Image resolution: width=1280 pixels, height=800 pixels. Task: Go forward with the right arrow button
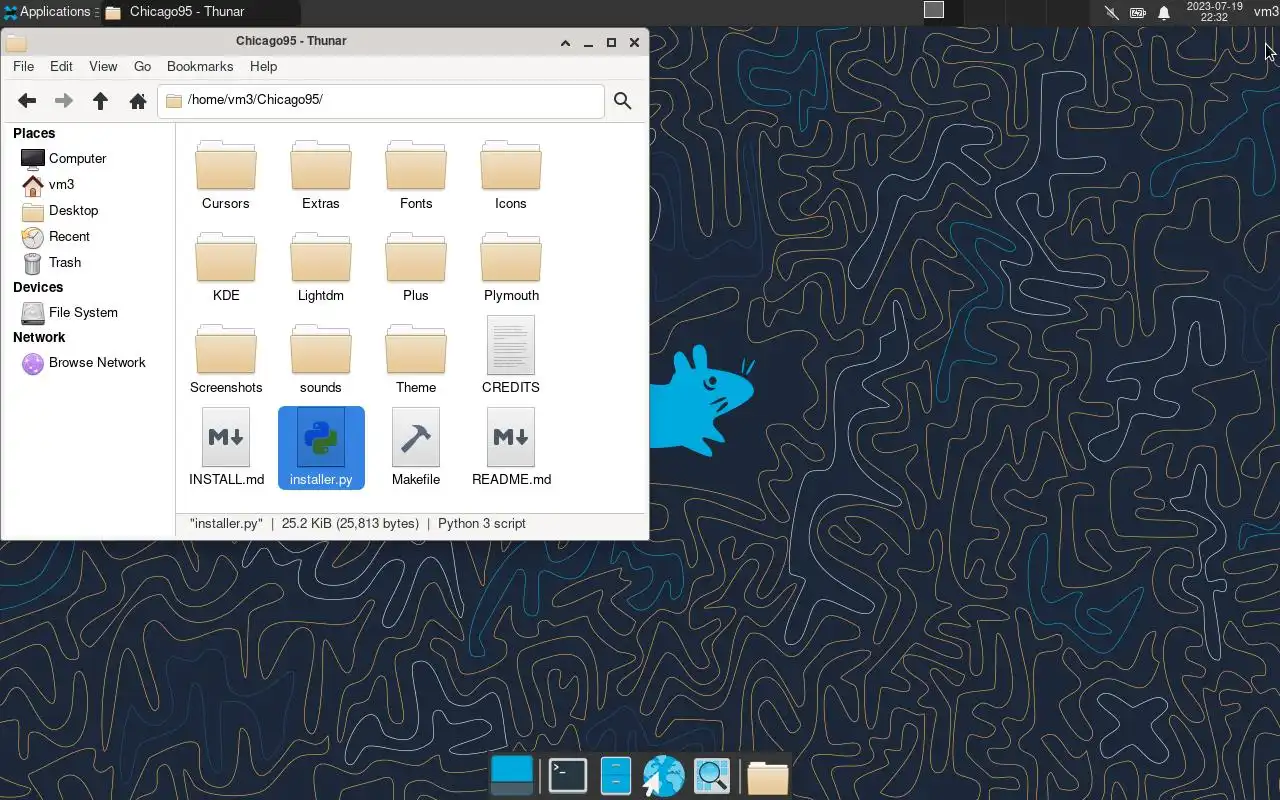click(64, 101)
